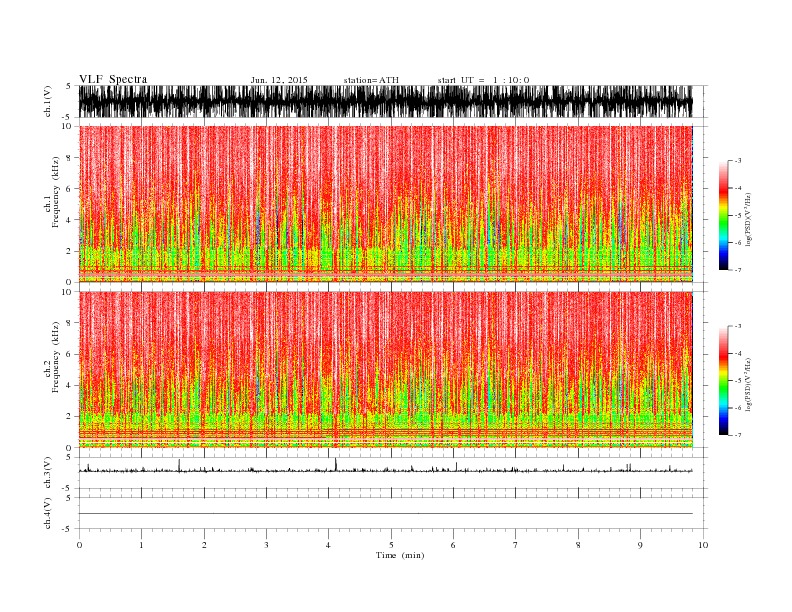Click the "ch.3(V)" axis label
The image size is (792, 612).
48,472
